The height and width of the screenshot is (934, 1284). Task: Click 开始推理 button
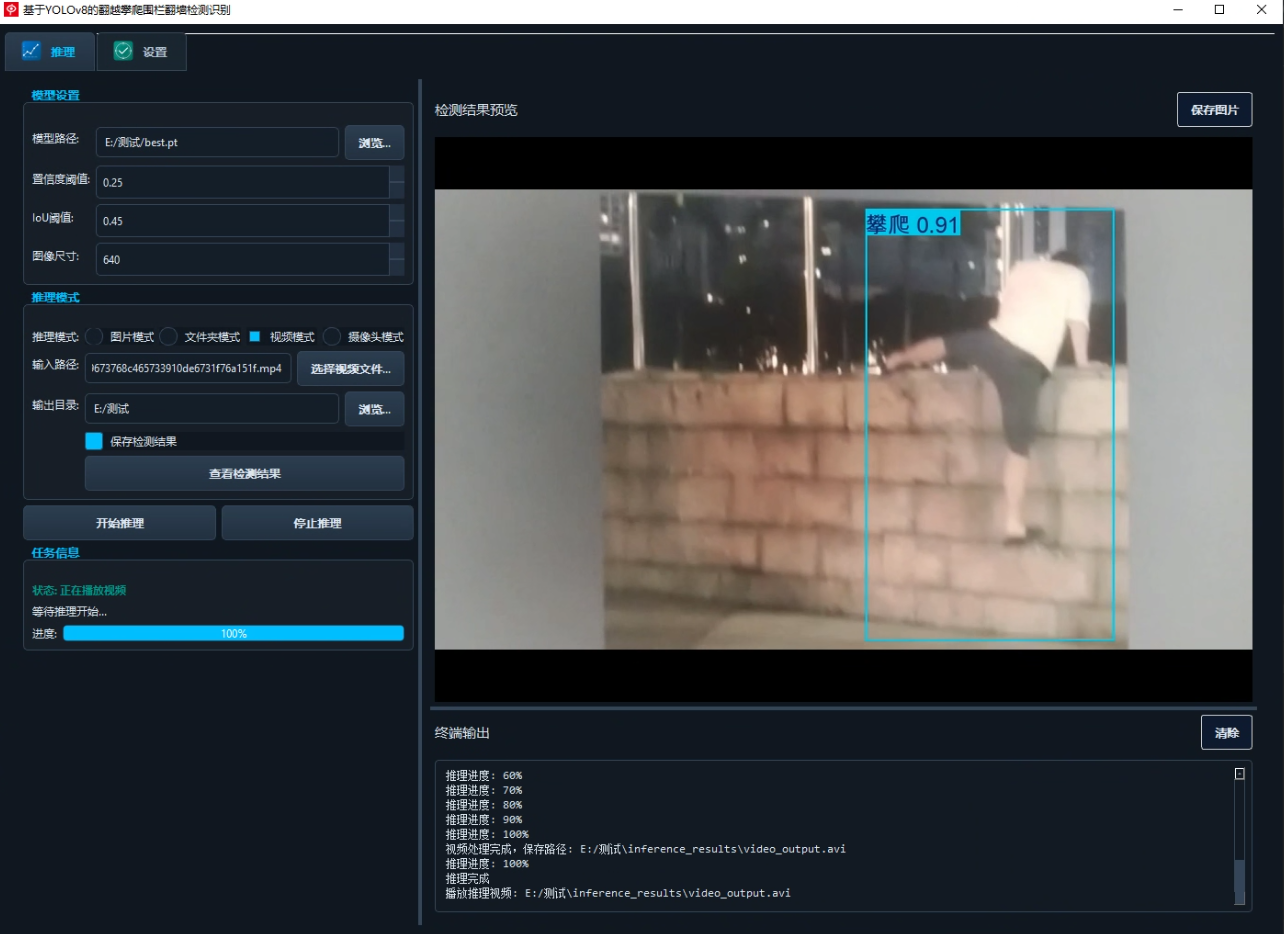click(120, 523)
